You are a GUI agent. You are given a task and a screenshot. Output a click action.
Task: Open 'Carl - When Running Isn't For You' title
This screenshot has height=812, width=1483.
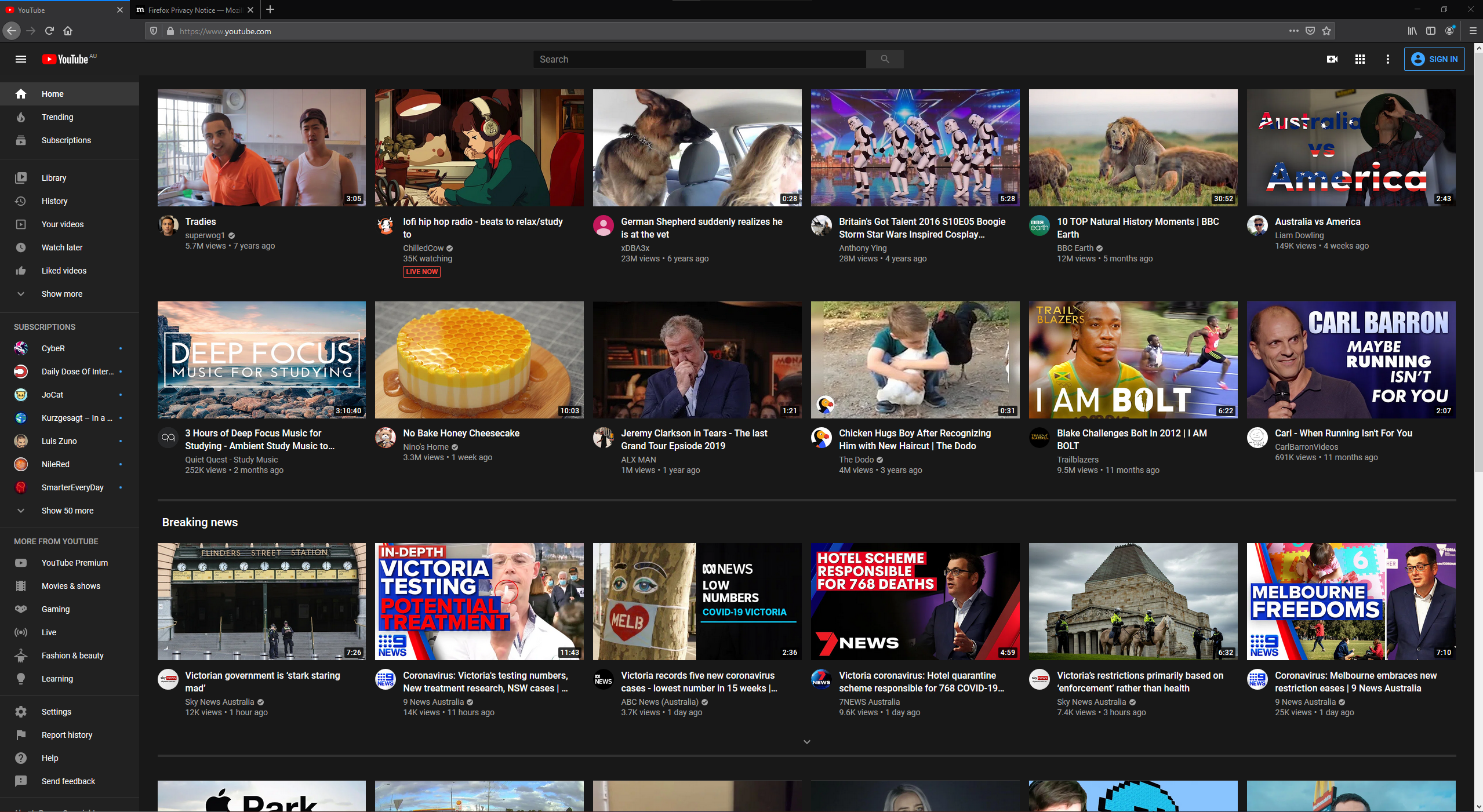pos(1343,433)
